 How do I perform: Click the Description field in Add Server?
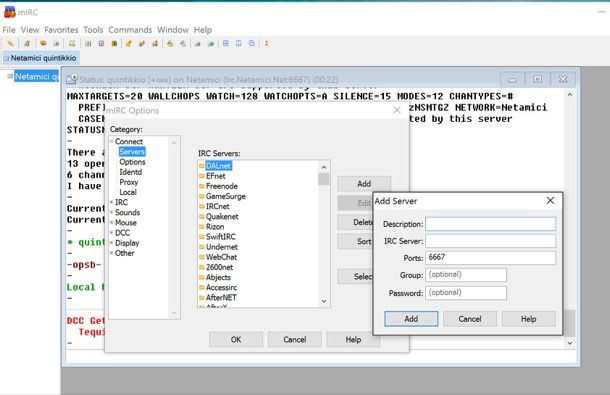point(491,224)
